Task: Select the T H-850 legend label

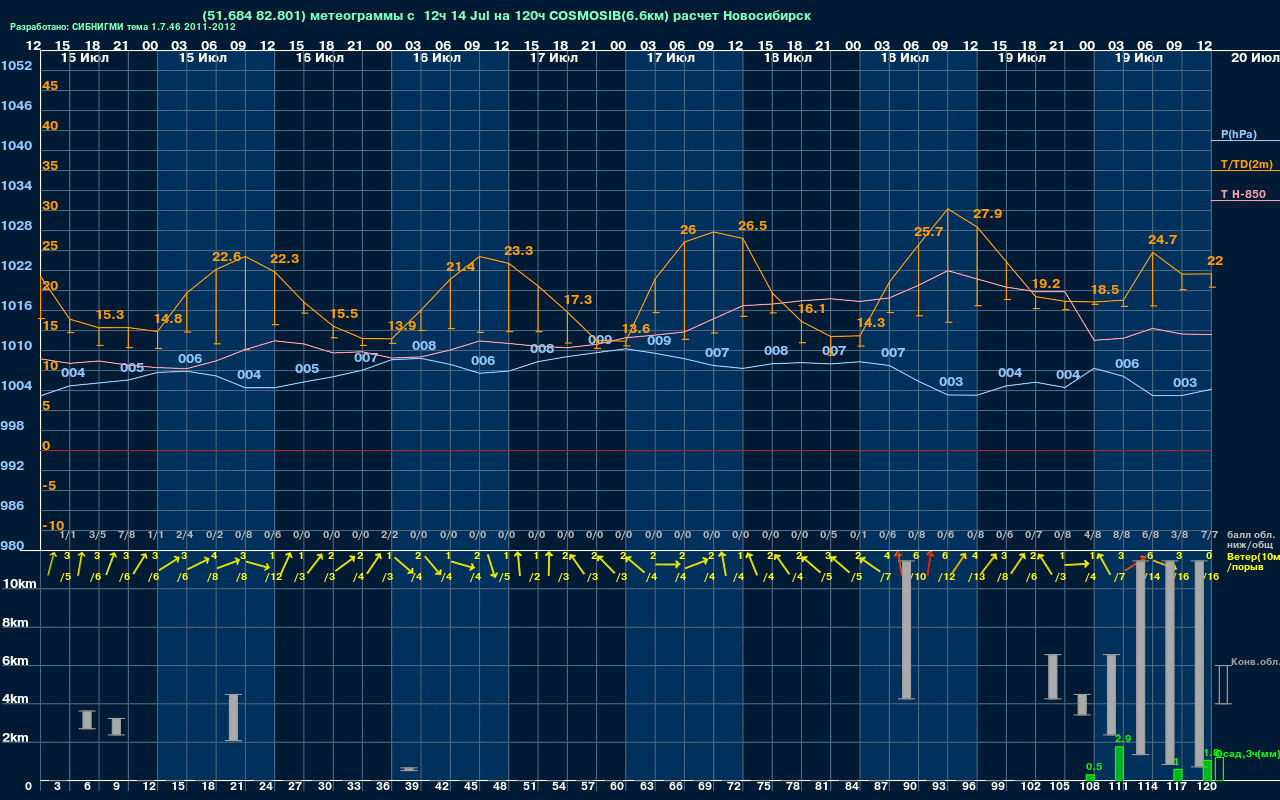Action: (1242, 194)
